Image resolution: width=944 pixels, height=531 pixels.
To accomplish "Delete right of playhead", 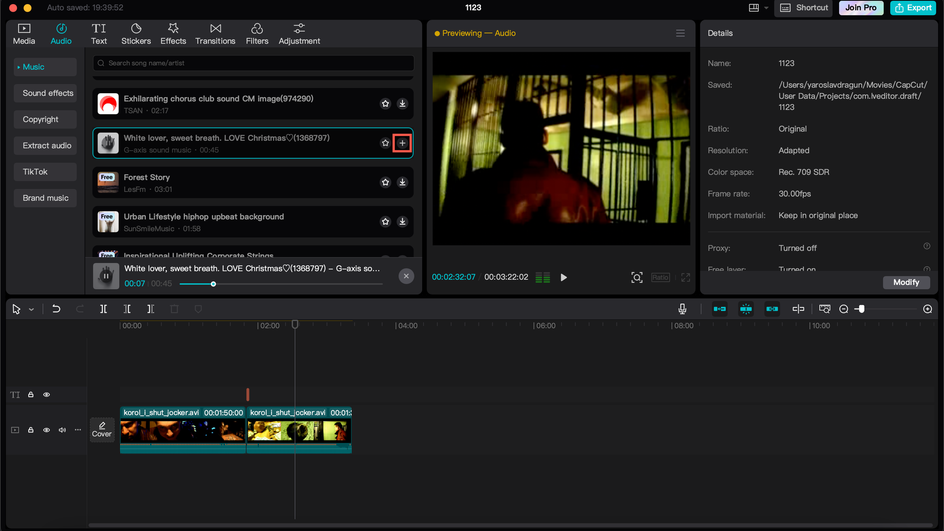I will (x=151, y=309).
